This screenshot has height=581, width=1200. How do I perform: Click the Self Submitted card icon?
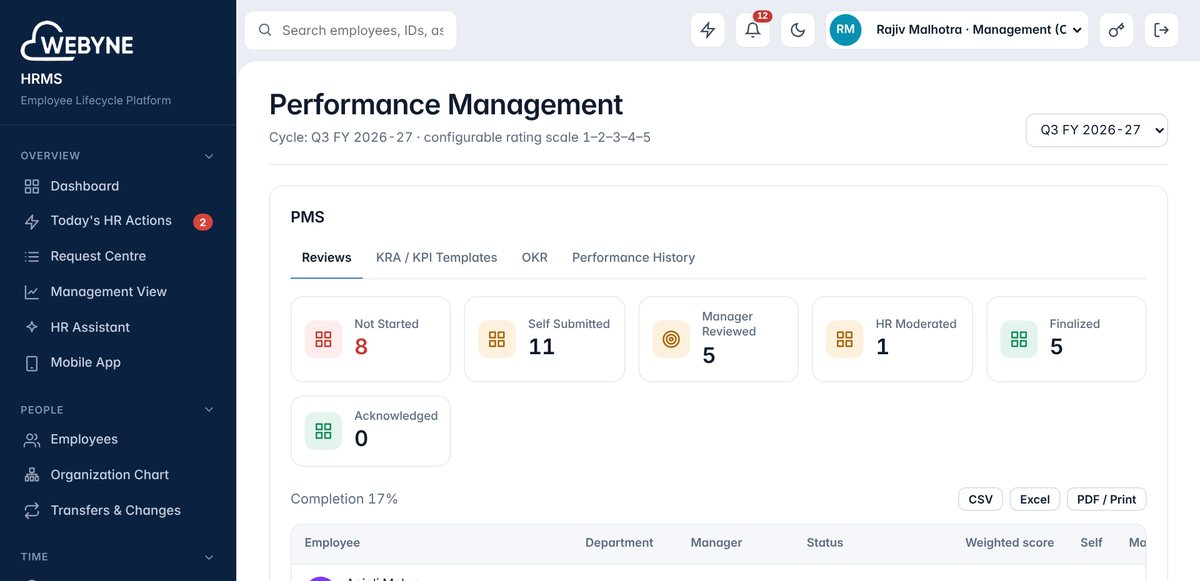[497, 339]
